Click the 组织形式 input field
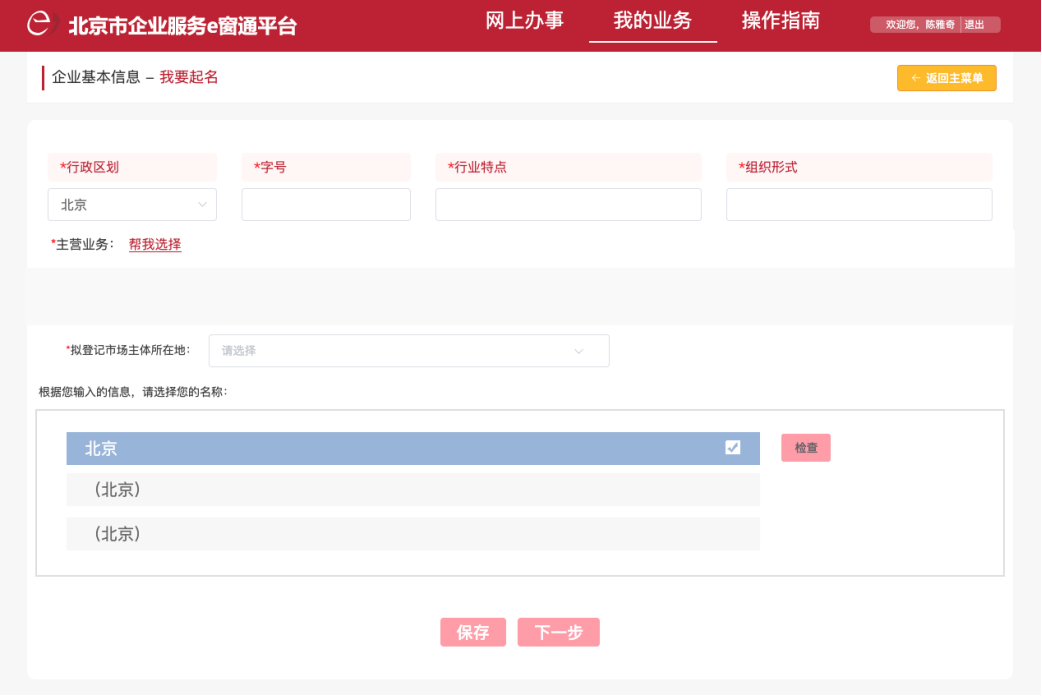 (x=859, y=205)
